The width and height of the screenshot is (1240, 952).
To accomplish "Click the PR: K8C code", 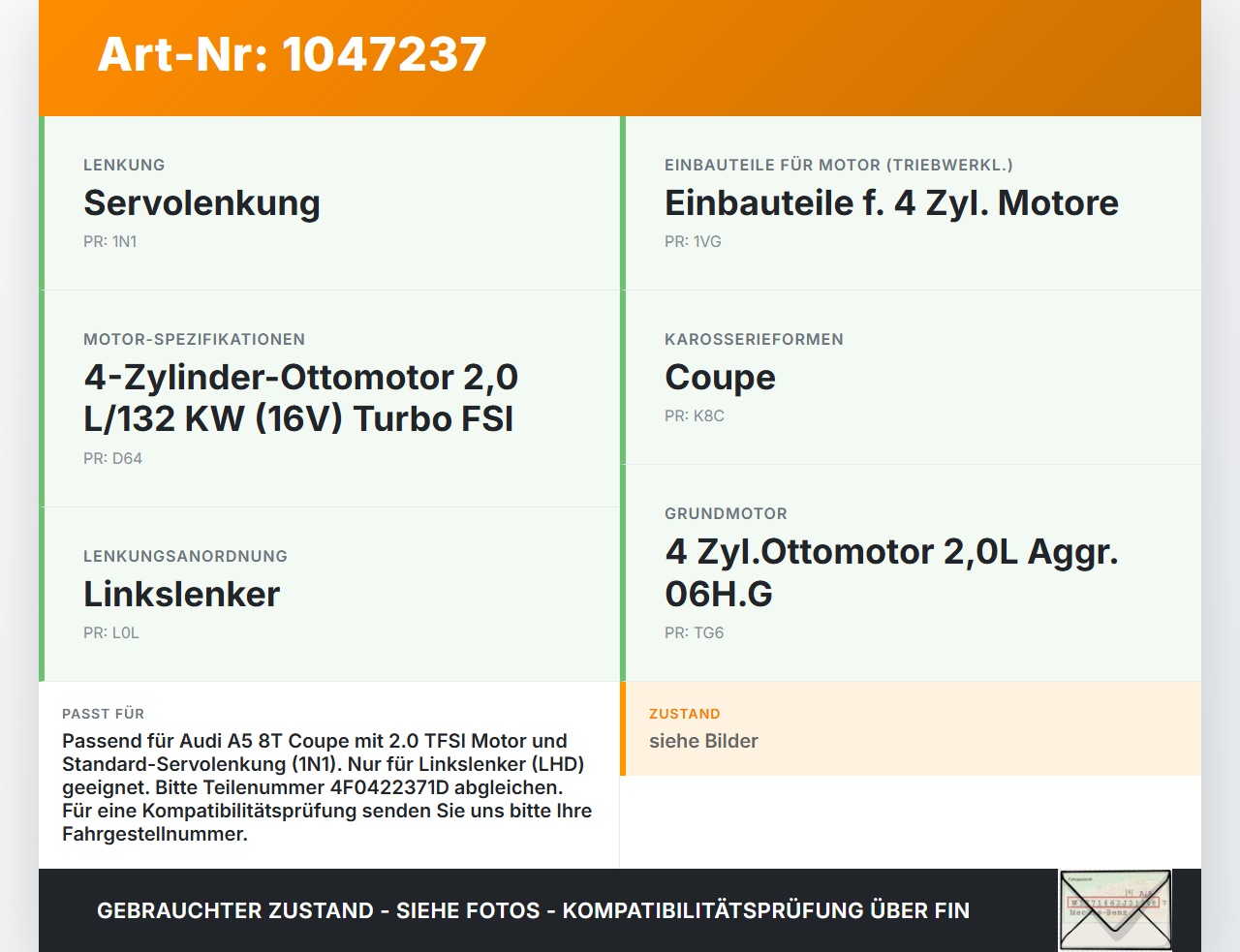I will (x=695, y=415).
